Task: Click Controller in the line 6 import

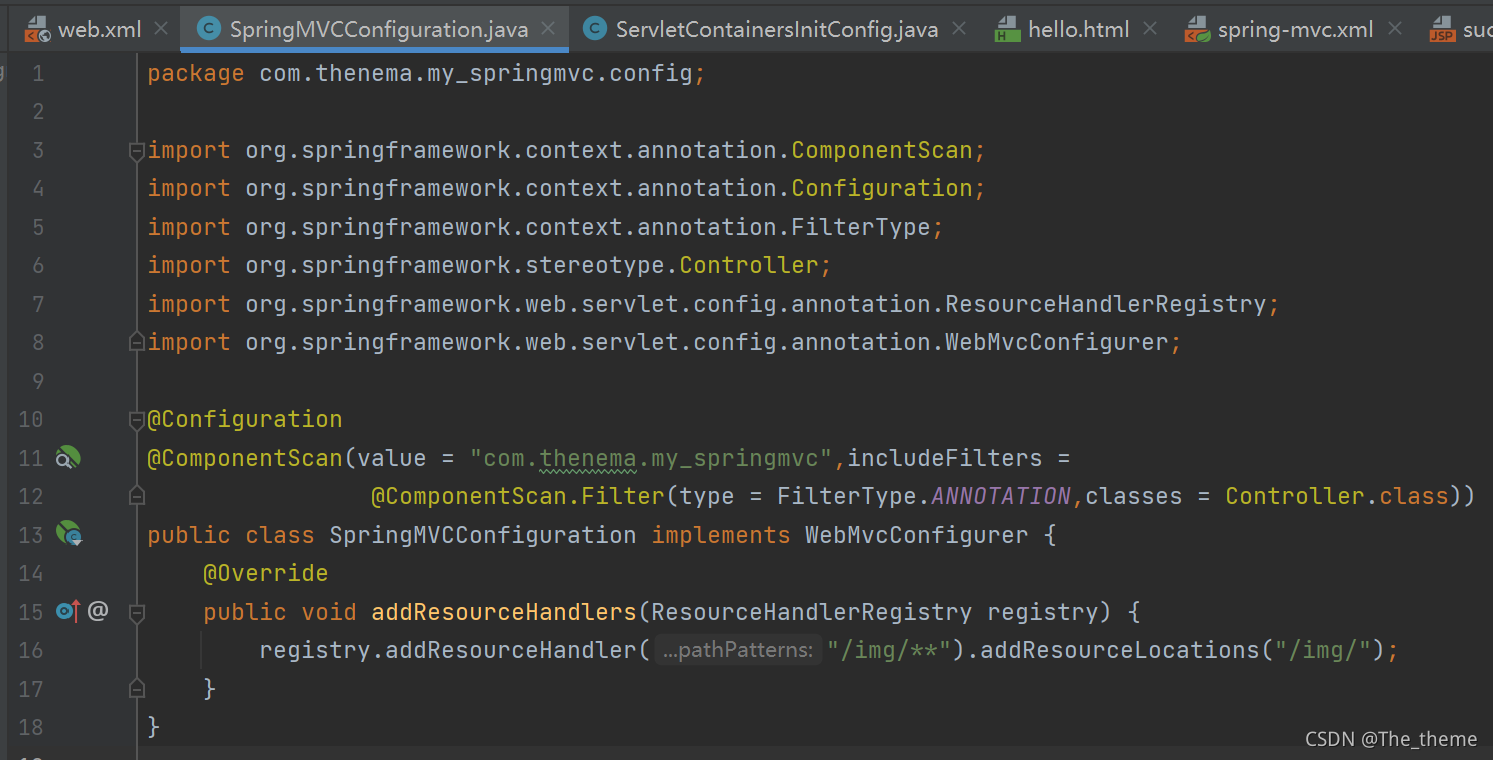Action: (x=749, y=265)
